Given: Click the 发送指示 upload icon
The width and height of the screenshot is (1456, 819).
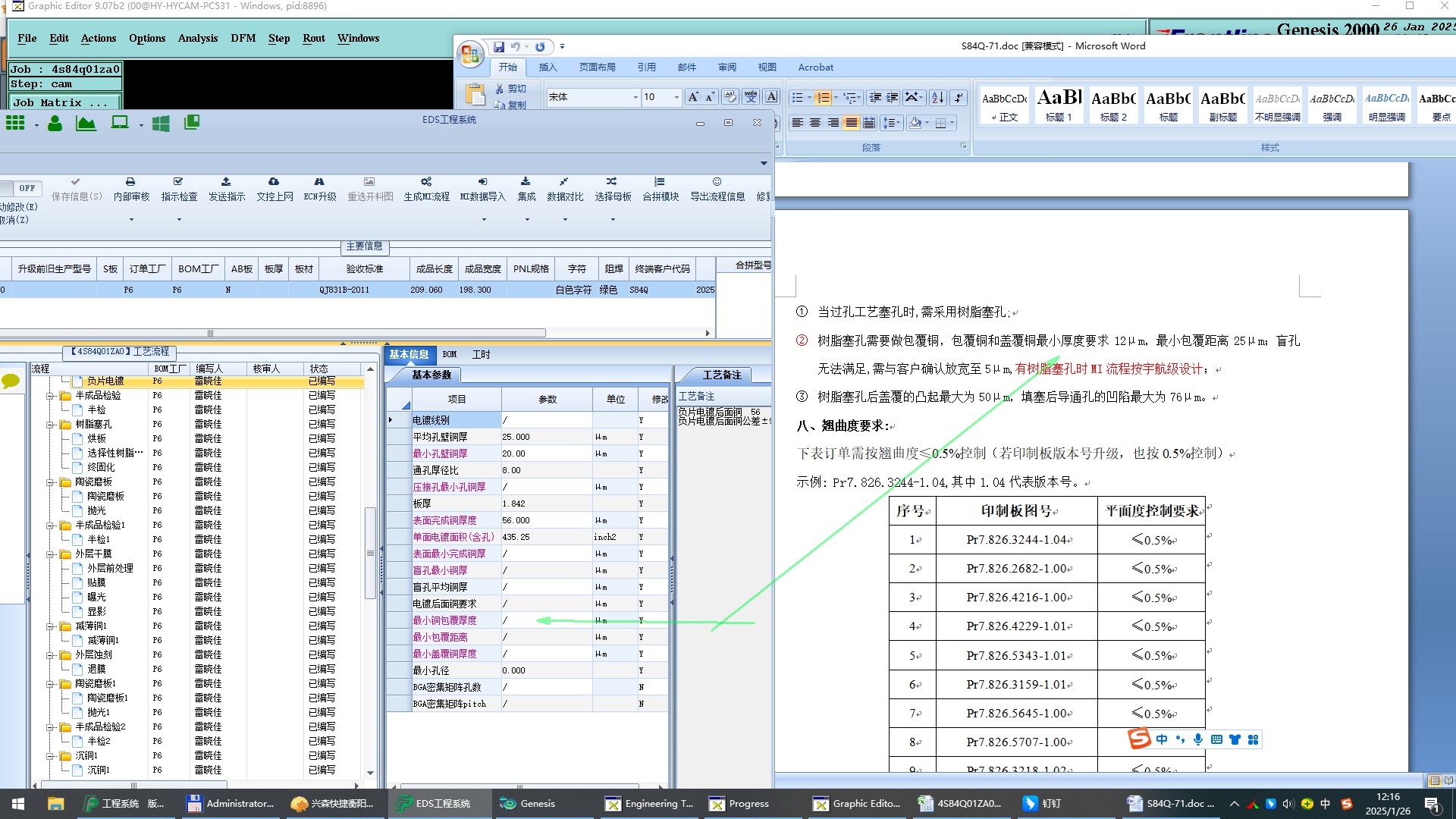Looking at the screenshot, I should pyautogui.click(x=226, y=182).
